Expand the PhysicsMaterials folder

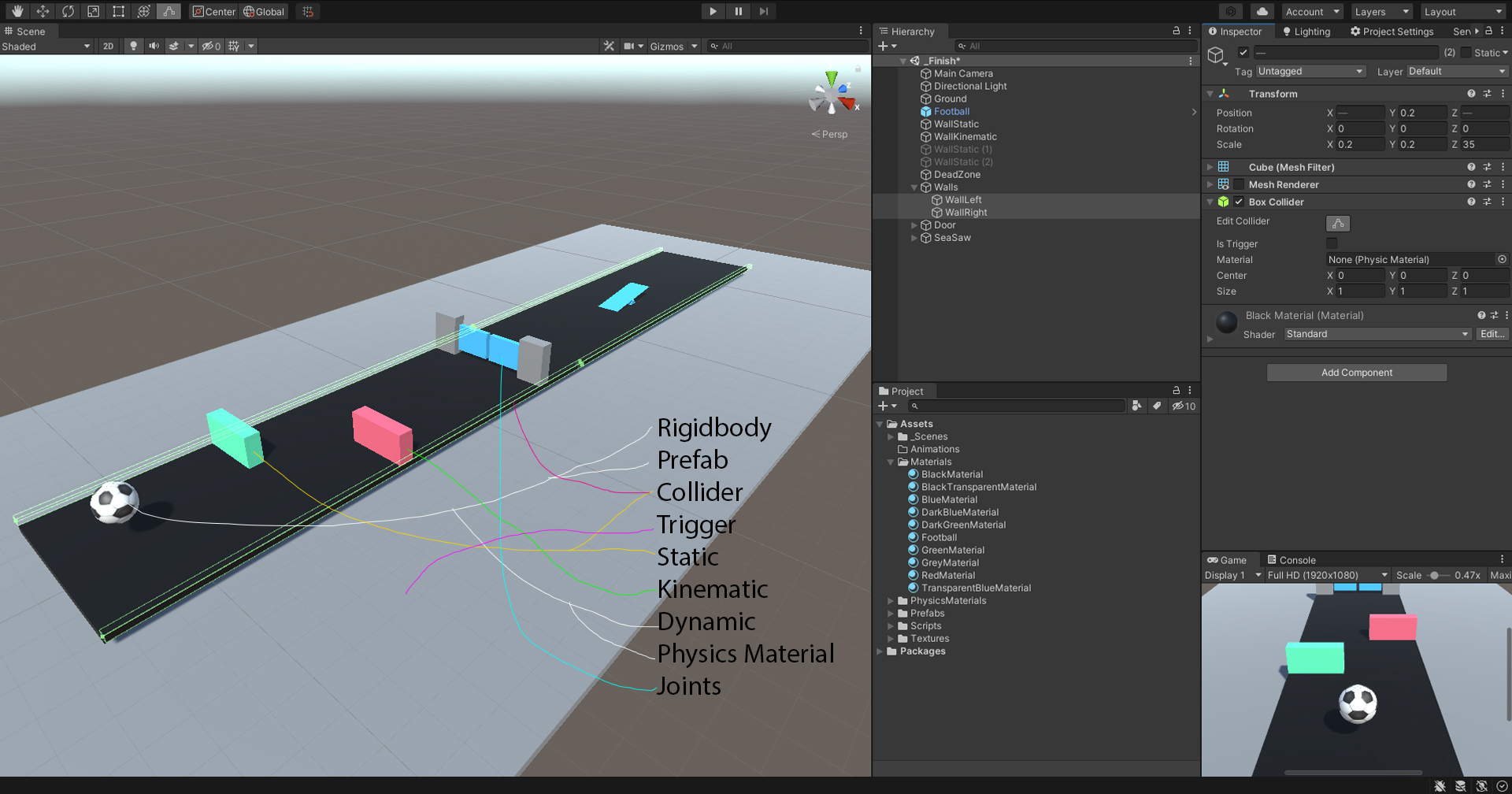[891, 601]
